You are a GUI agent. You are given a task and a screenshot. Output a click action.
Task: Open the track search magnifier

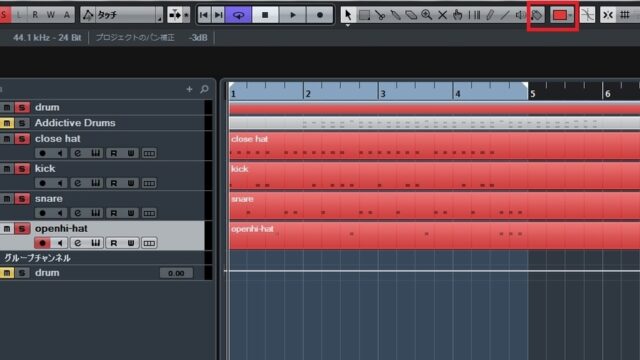204,89
